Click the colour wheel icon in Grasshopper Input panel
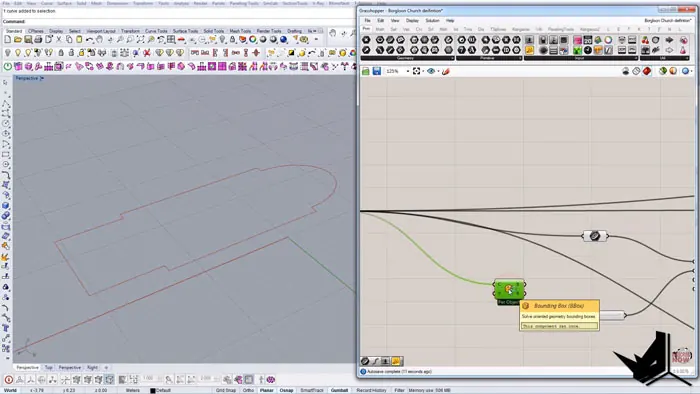This screenshot has height=394, width=700. [608, 40]
